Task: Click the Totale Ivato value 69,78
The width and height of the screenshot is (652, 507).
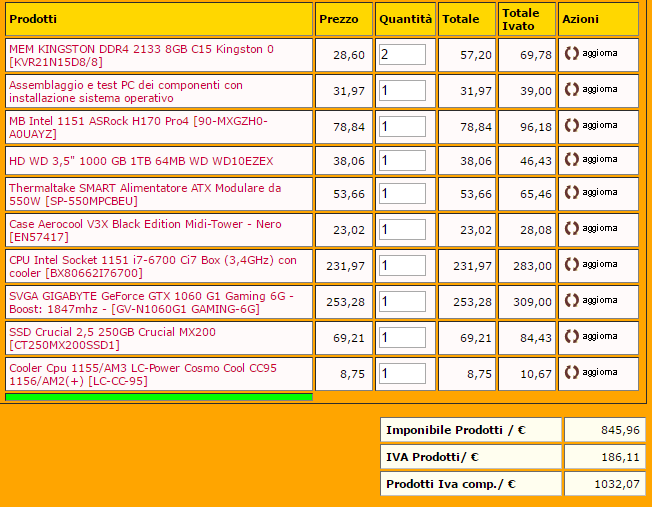Action: [x=536, y=55]
